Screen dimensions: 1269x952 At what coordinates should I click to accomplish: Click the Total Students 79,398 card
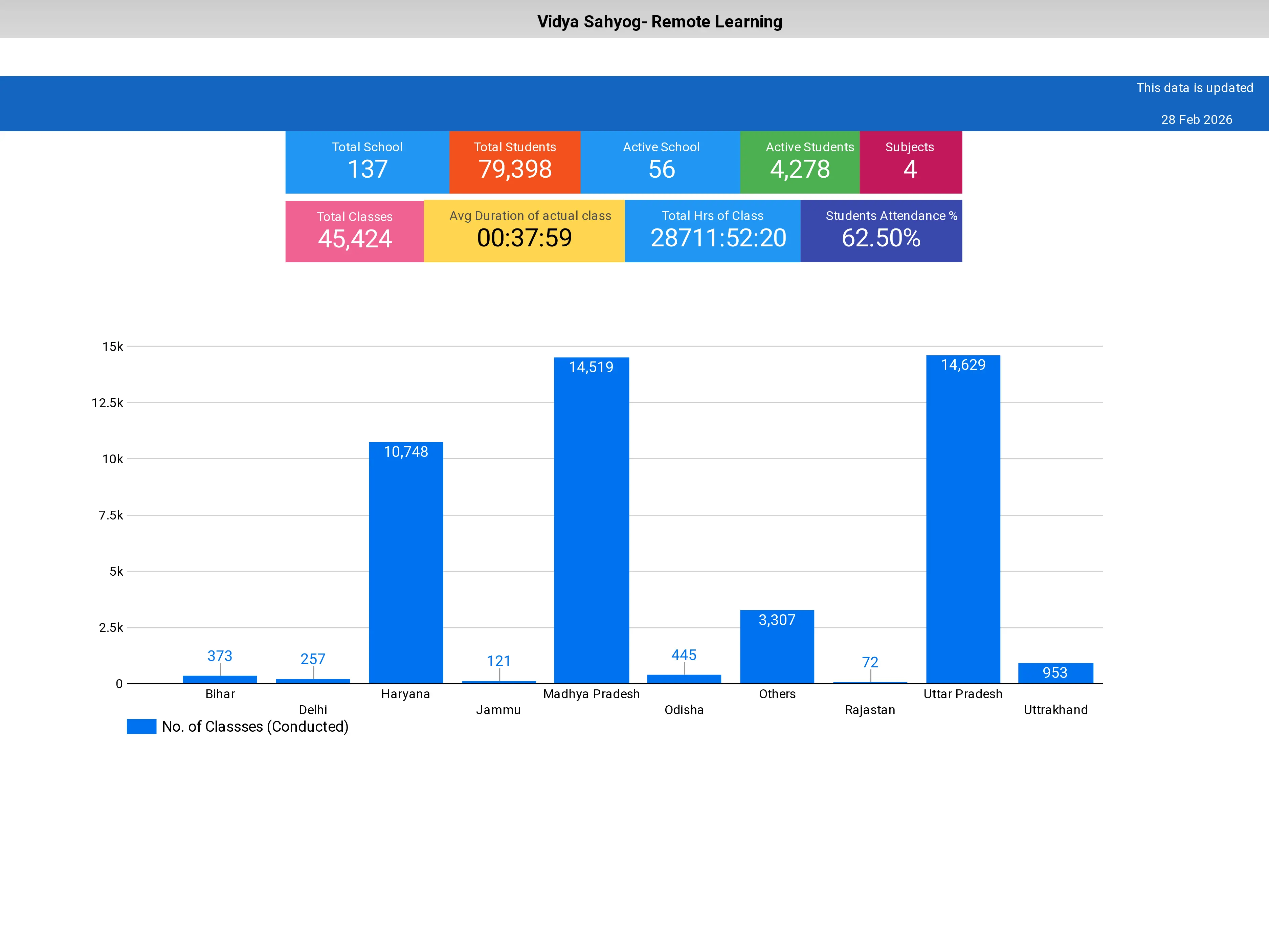515,162
